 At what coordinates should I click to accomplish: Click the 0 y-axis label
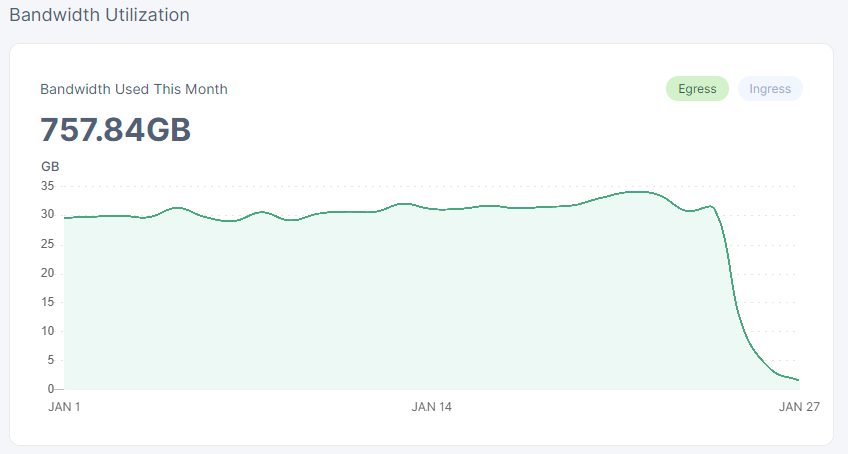[50, 389]
